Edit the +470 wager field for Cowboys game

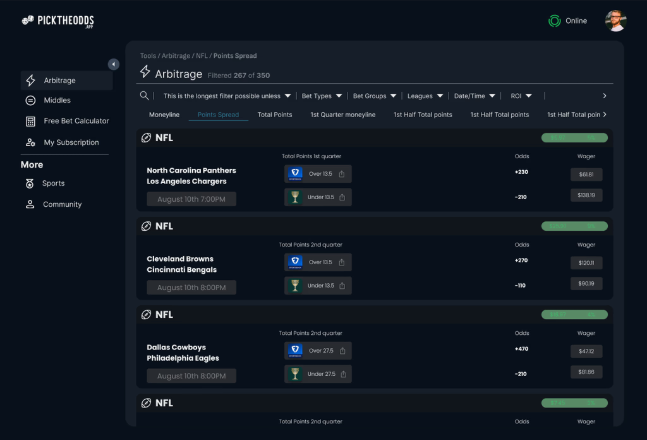(x=586, y=351)
